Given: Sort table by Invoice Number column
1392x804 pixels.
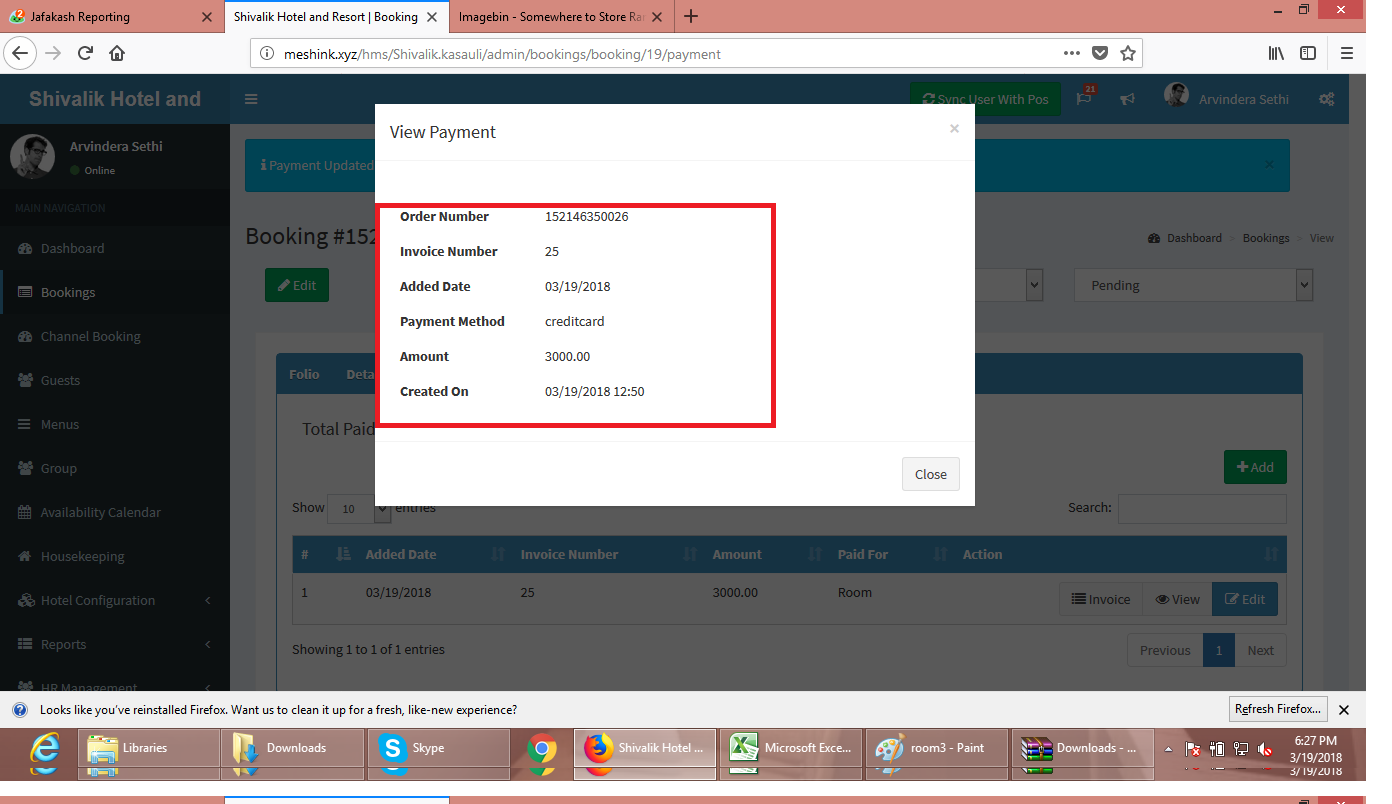Looking at the screenshot, I should [x=606, y=554].
